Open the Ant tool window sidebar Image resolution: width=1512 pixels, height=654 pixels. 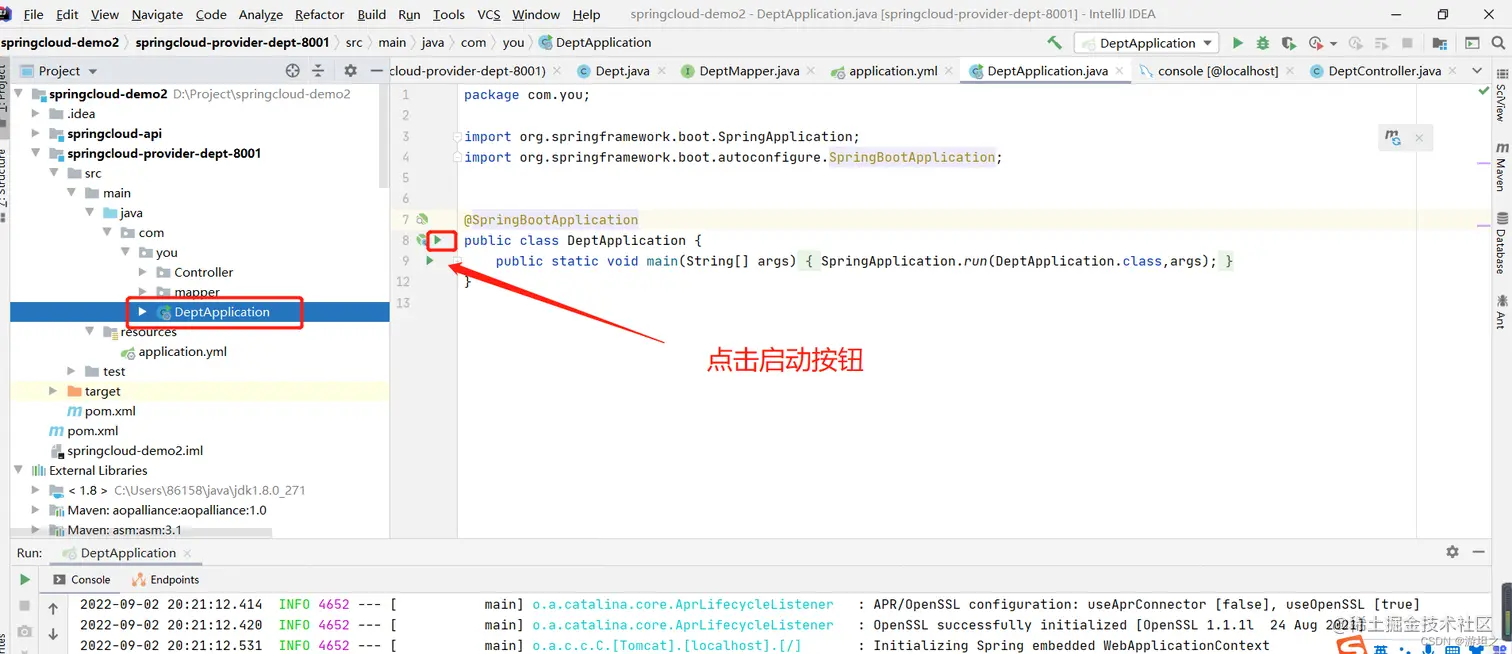[x=1501, y=311]
